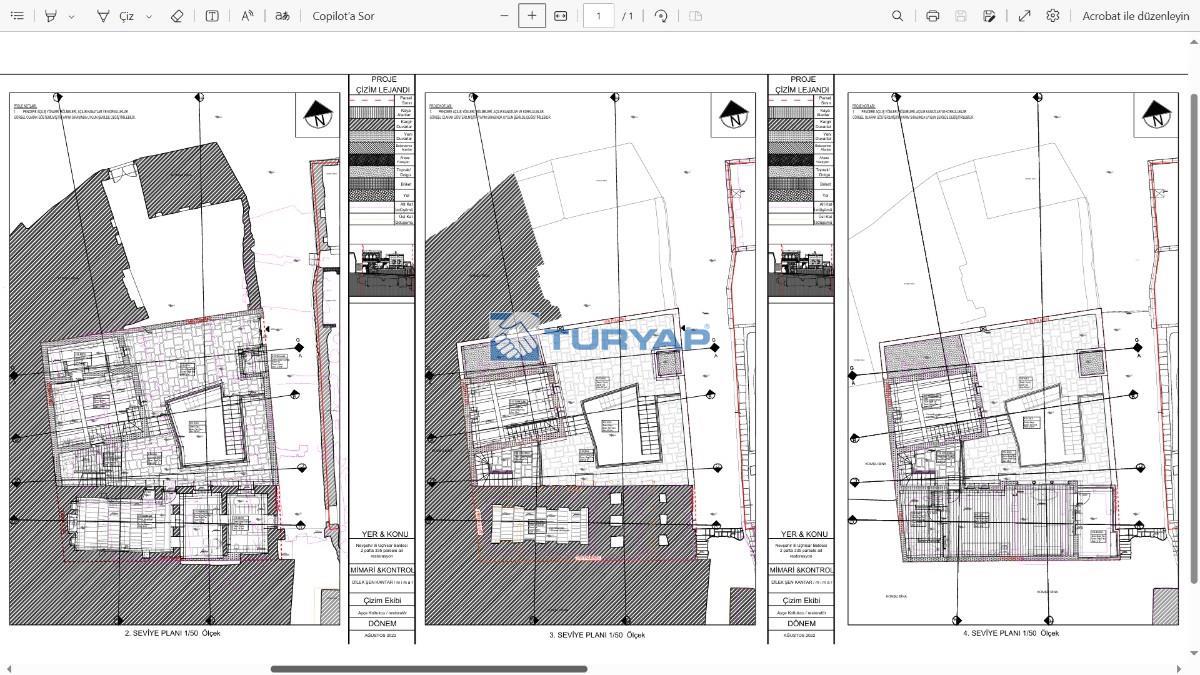
Task: Toggle the add text box tool
Action: click(x=212, y=16)
